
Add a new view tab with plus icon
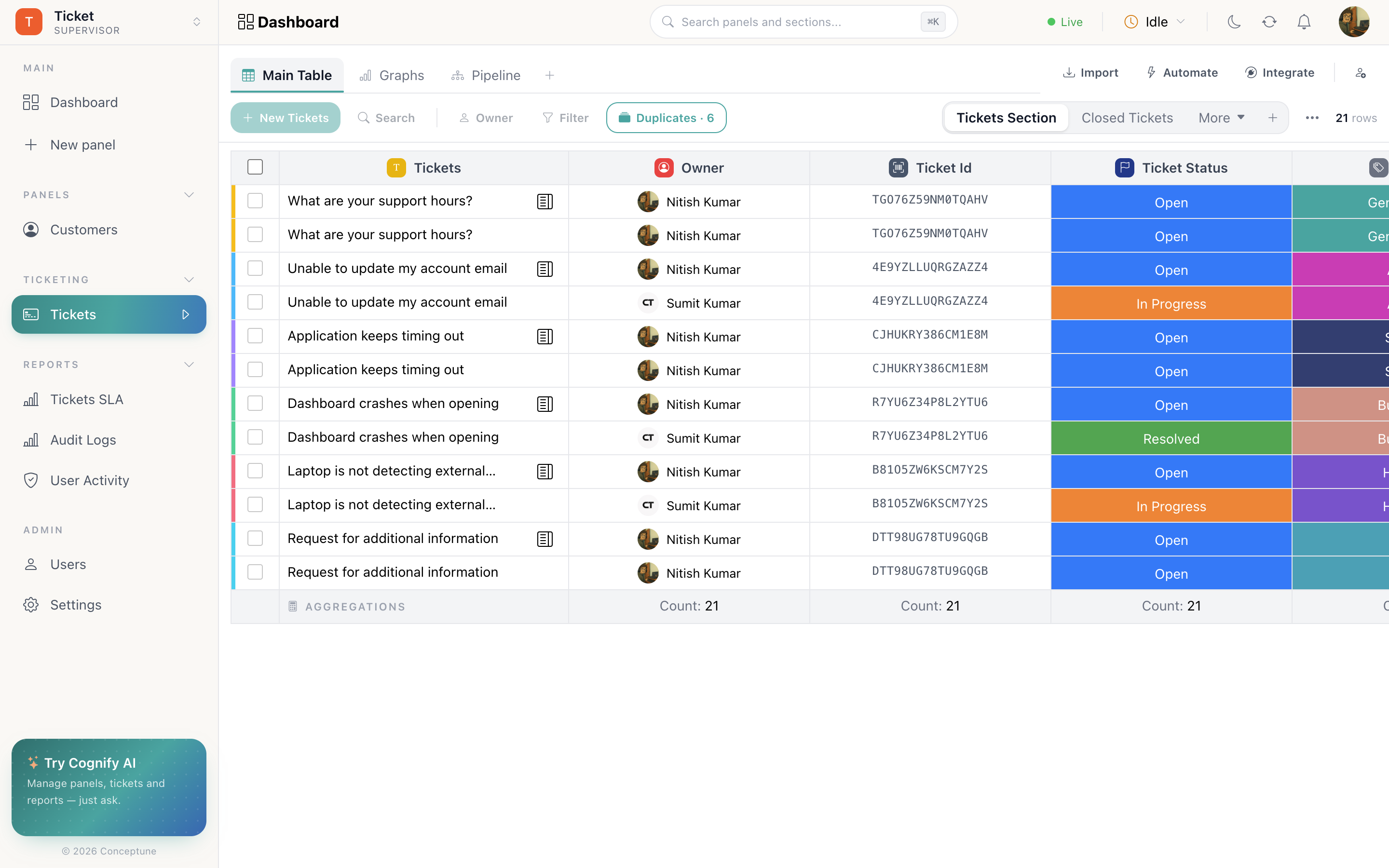click(549, 75)
